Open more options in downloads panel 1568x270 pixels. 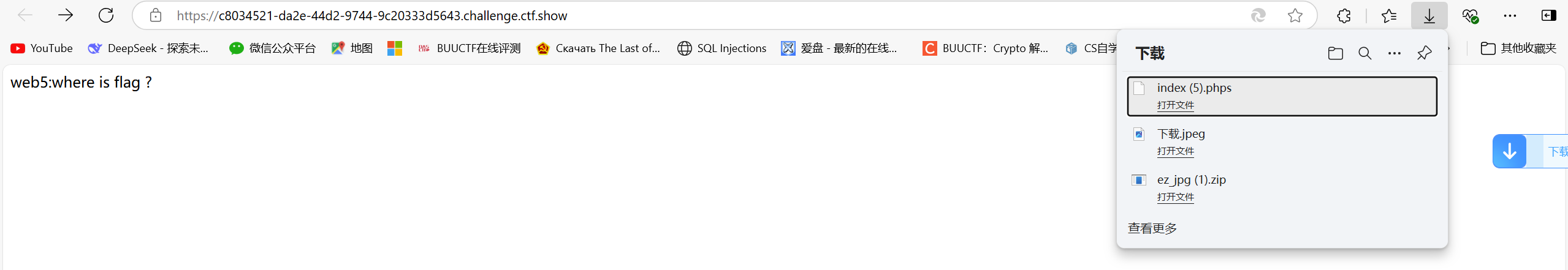(1395, 54)
